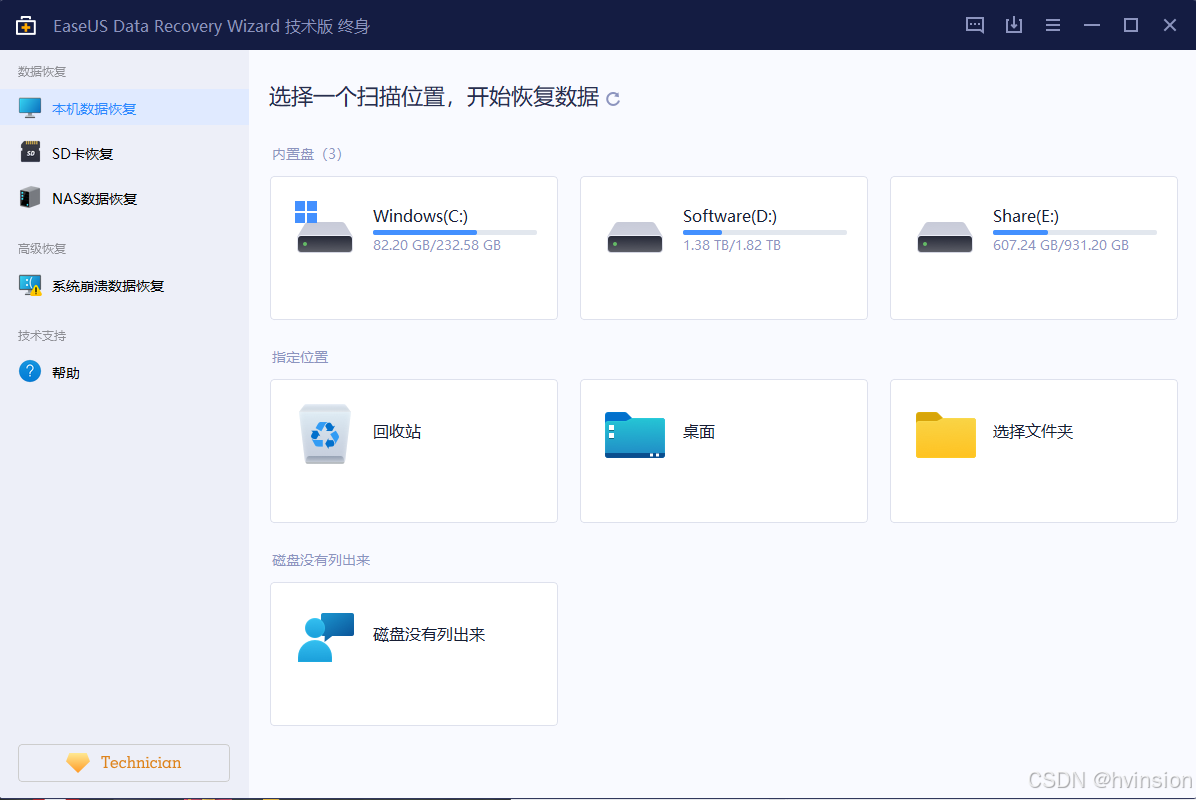Open the 磁盘没有列出来 card label

[x=429, y=635]
